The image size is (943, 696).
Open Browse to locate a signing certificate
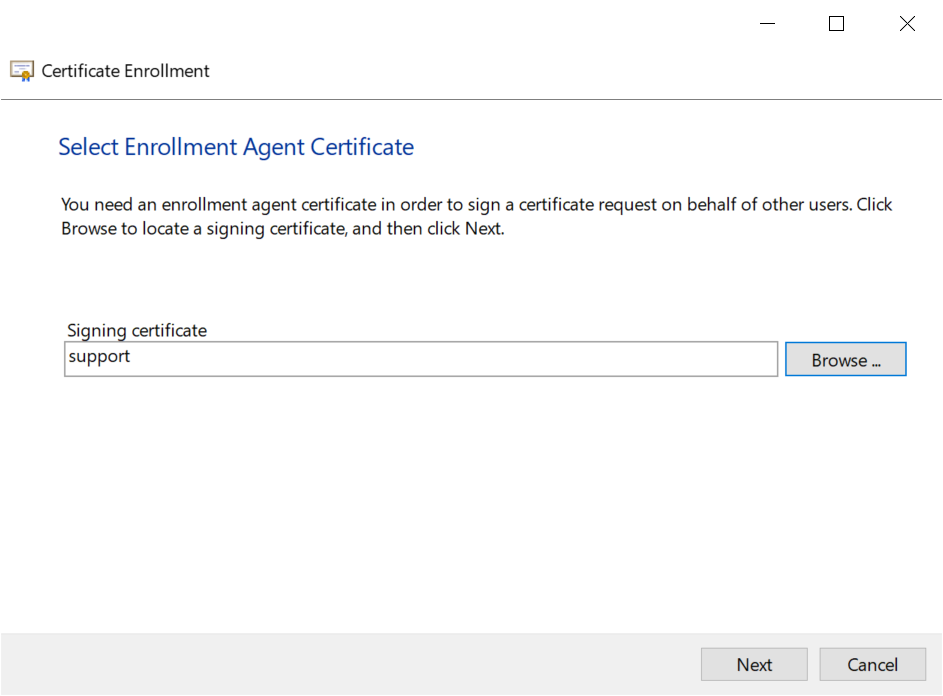coord(845,360)
